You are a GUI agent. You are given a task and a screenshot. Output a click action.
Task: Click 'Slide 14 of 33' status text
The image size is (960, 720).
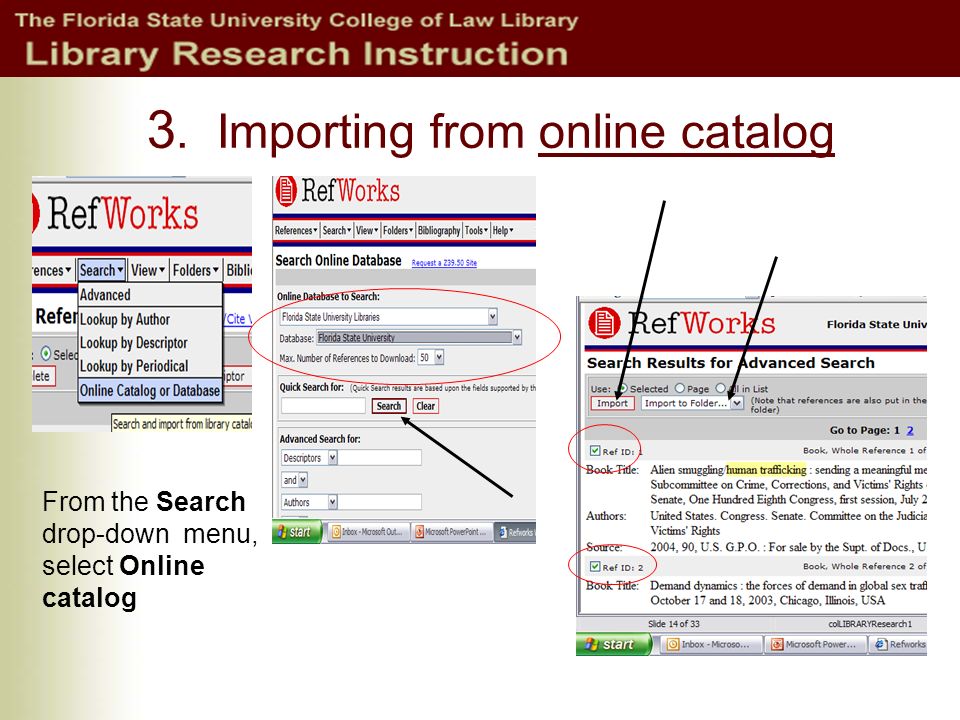[673, 624]
